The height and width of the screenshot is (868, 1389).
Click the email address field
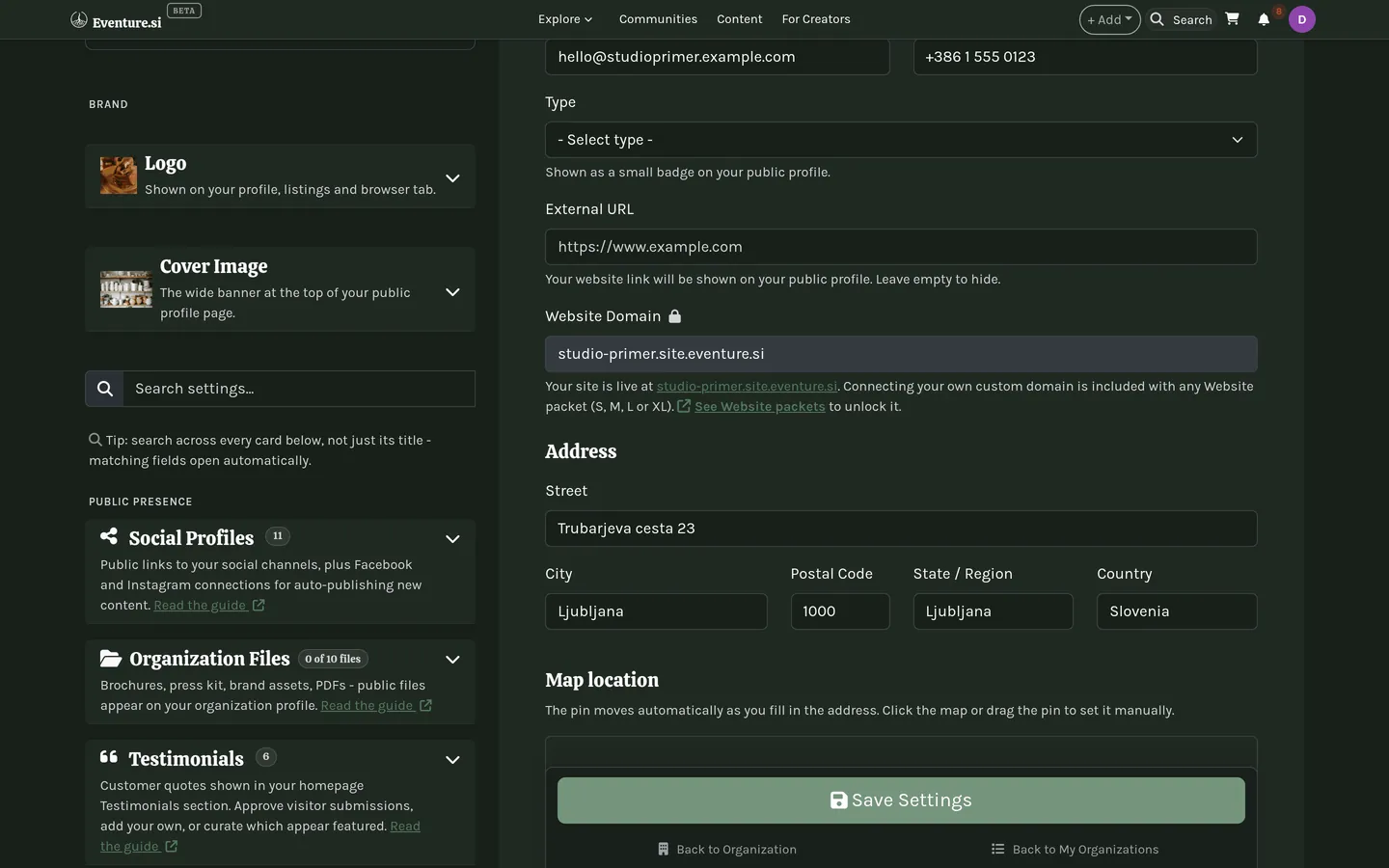[x=718, y=57]
